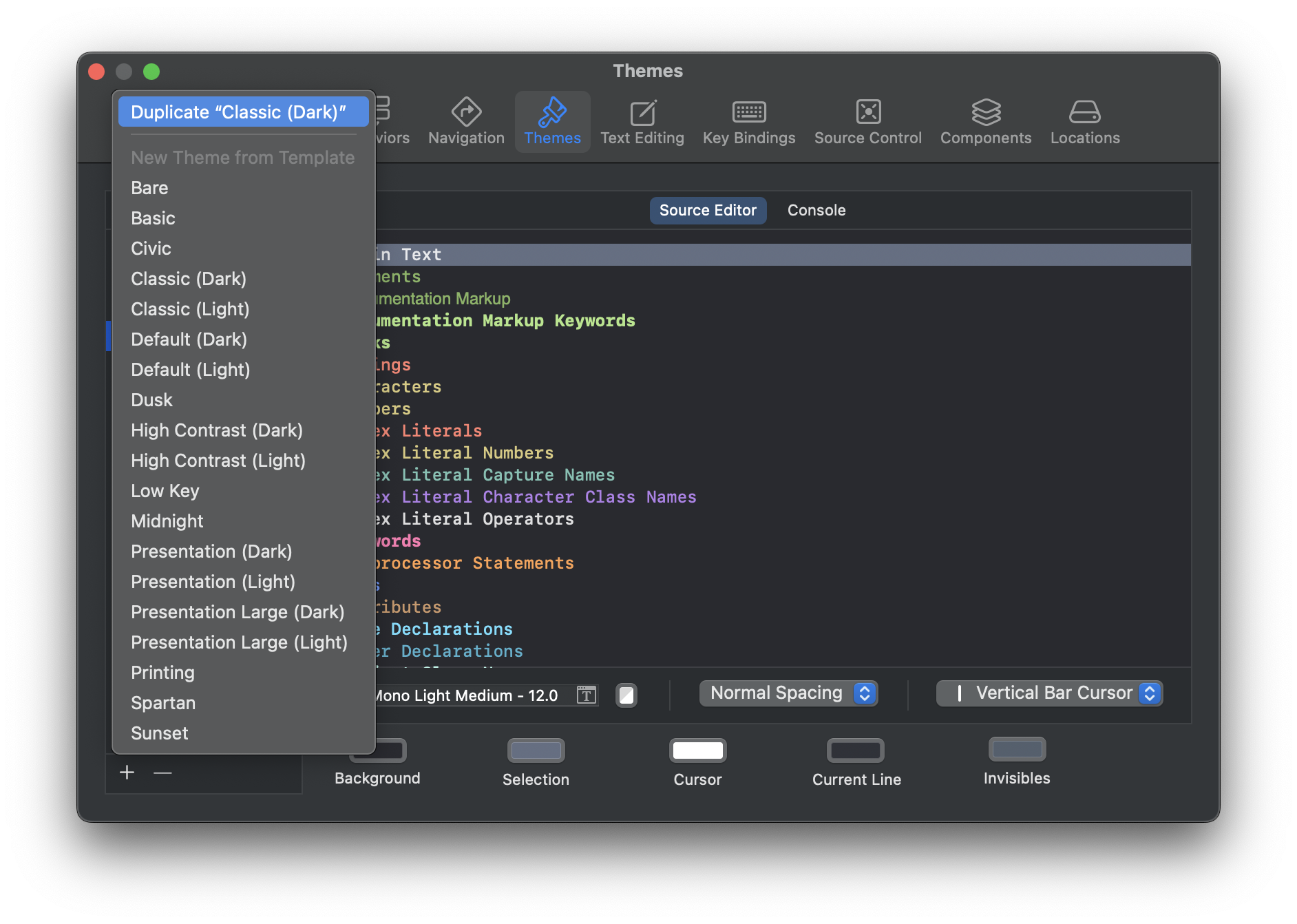The height and width of the screenshot is (924, 1297).
Task: Select the Attributes syntax row
Action: pyautogui.click(x=783, y=607)
